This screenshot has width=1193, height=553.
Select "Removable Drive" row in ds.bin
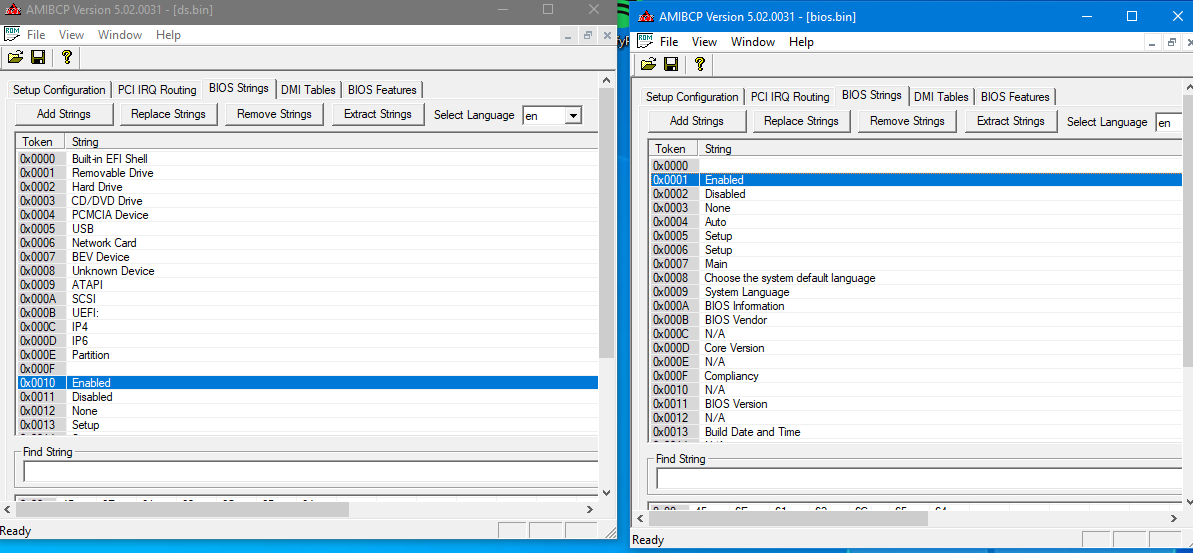click(307, 173)
